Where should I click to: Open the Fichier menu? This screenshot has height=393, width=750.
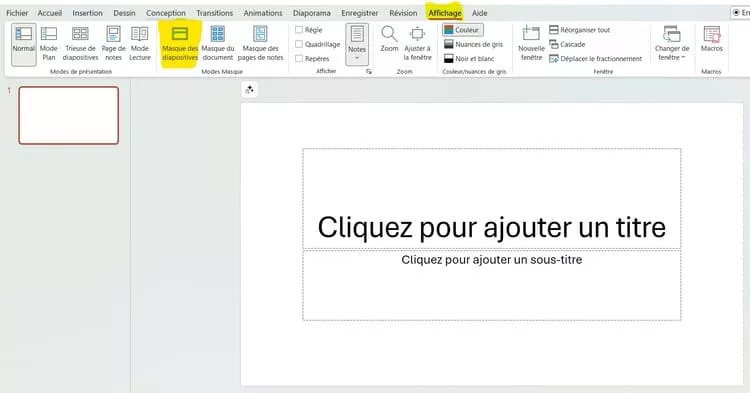pos(17,13)
